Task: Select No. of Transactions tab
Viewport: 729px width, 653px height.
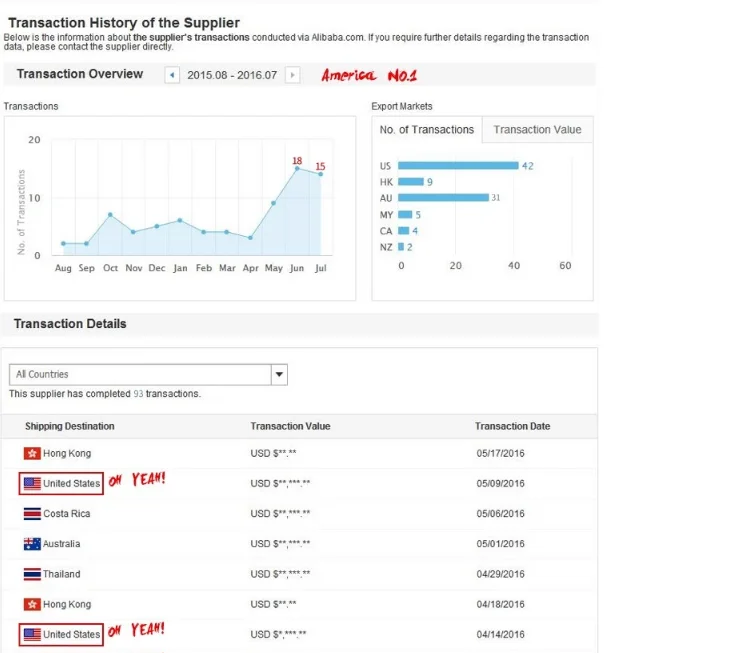Action: (x=427, y=130)
